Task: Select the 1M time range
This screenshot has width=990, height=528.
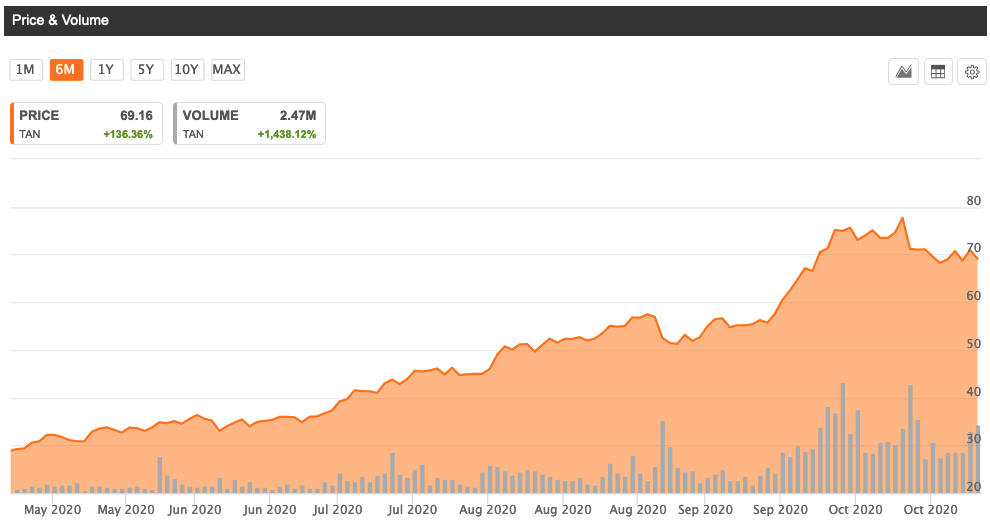Action: [26, 69]
